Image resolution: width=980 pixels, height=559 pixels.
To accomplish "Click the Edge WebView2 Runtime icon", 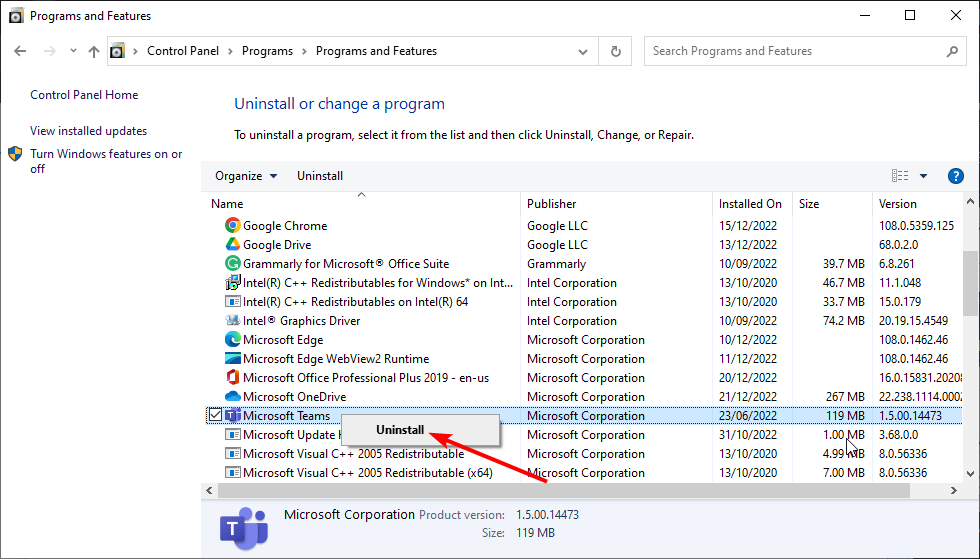I will pos(232,359).
